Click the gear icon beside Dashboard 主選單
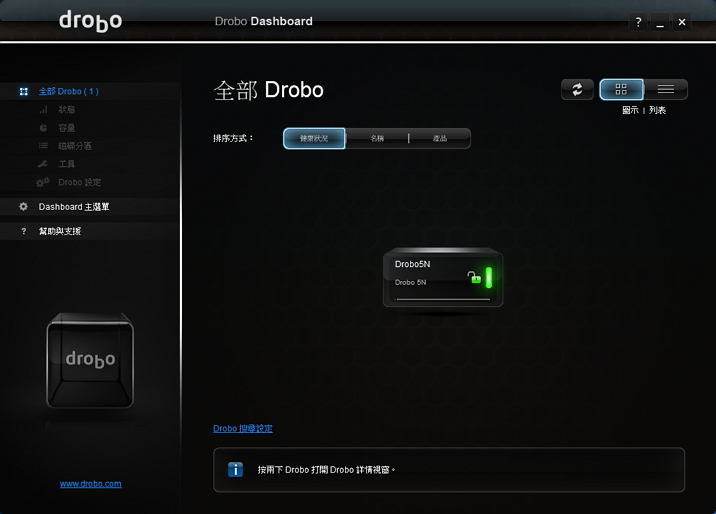The width and height of the screenshot is (716, 514). click(23, 207)
